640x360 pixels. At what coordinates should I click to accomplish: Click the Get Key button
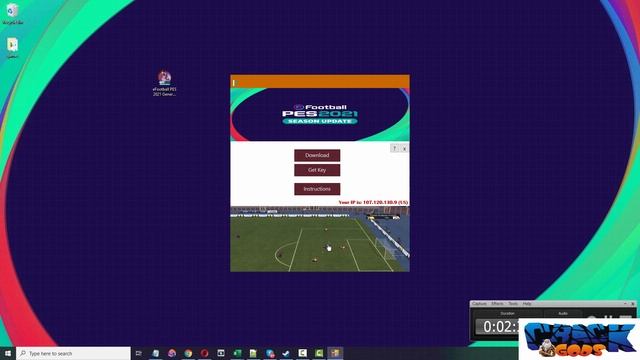(317, 170)
